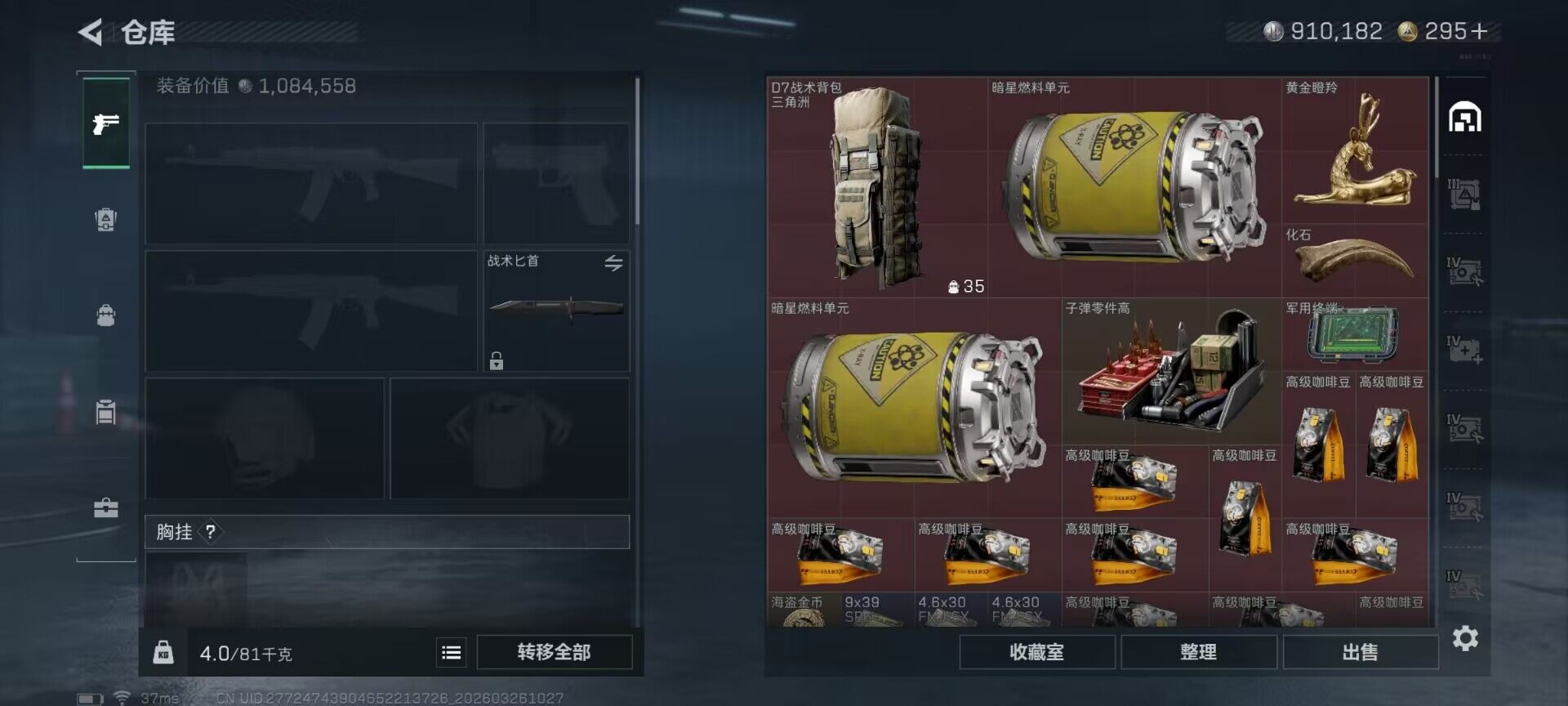Open the 收藏室 collection room

click(1037, 652)
